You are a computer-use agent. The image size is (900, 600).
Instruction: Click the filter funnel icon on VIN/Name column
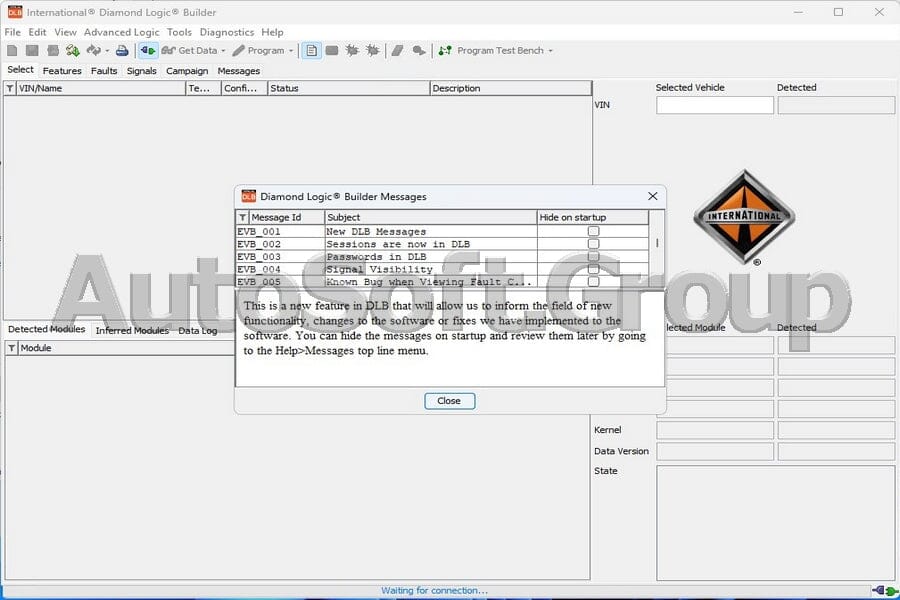[x=9, y=88]
